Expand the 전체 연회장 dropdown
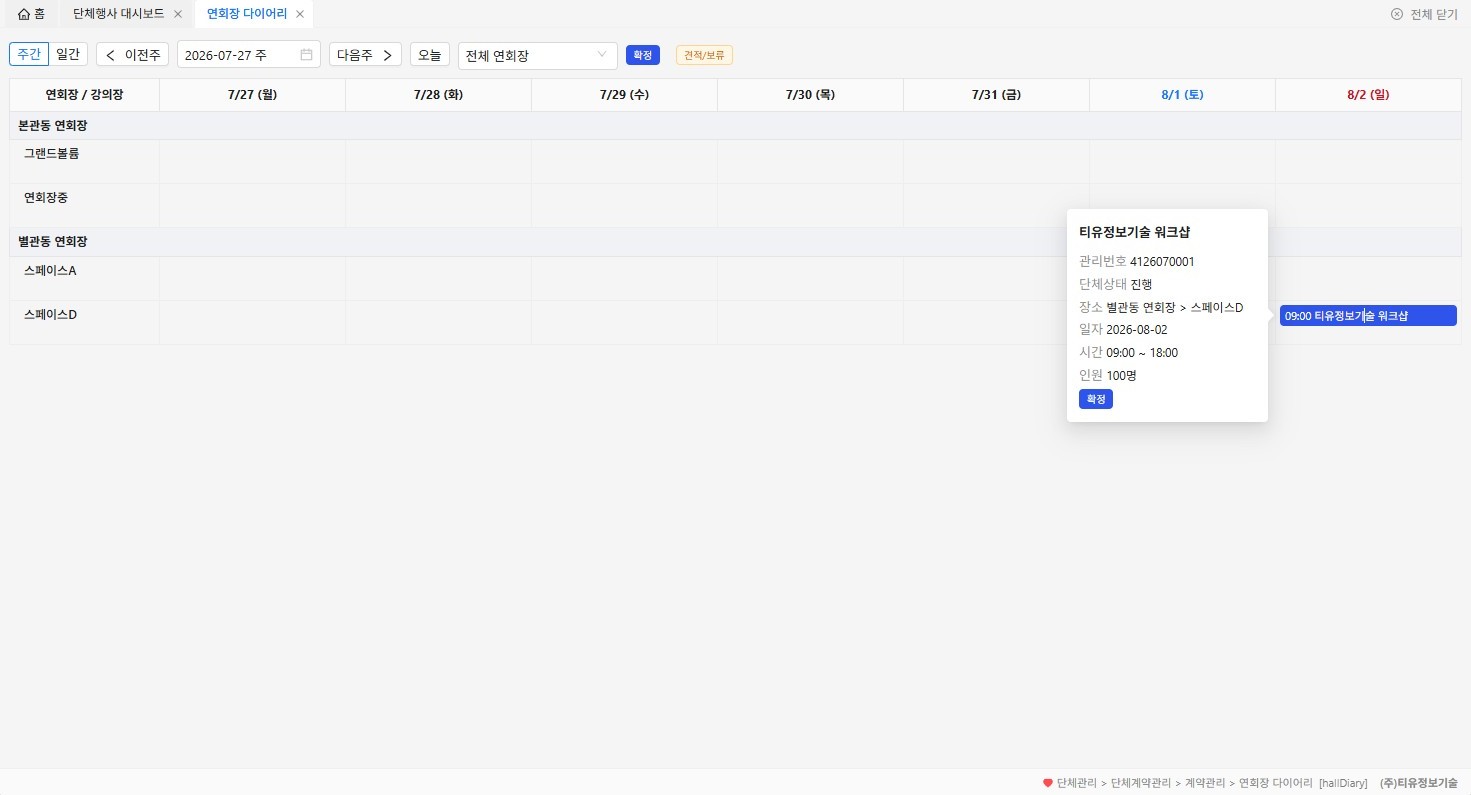1471x795 pixels. point(538,55)
